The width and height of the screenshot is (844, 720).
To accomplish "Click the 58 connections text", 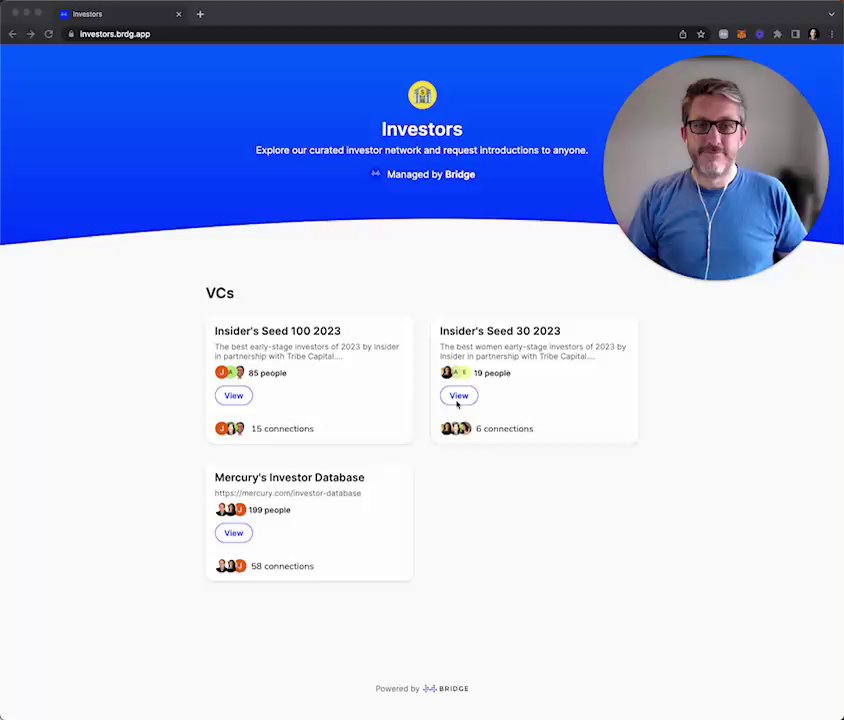I will click(x=282, y=566).
